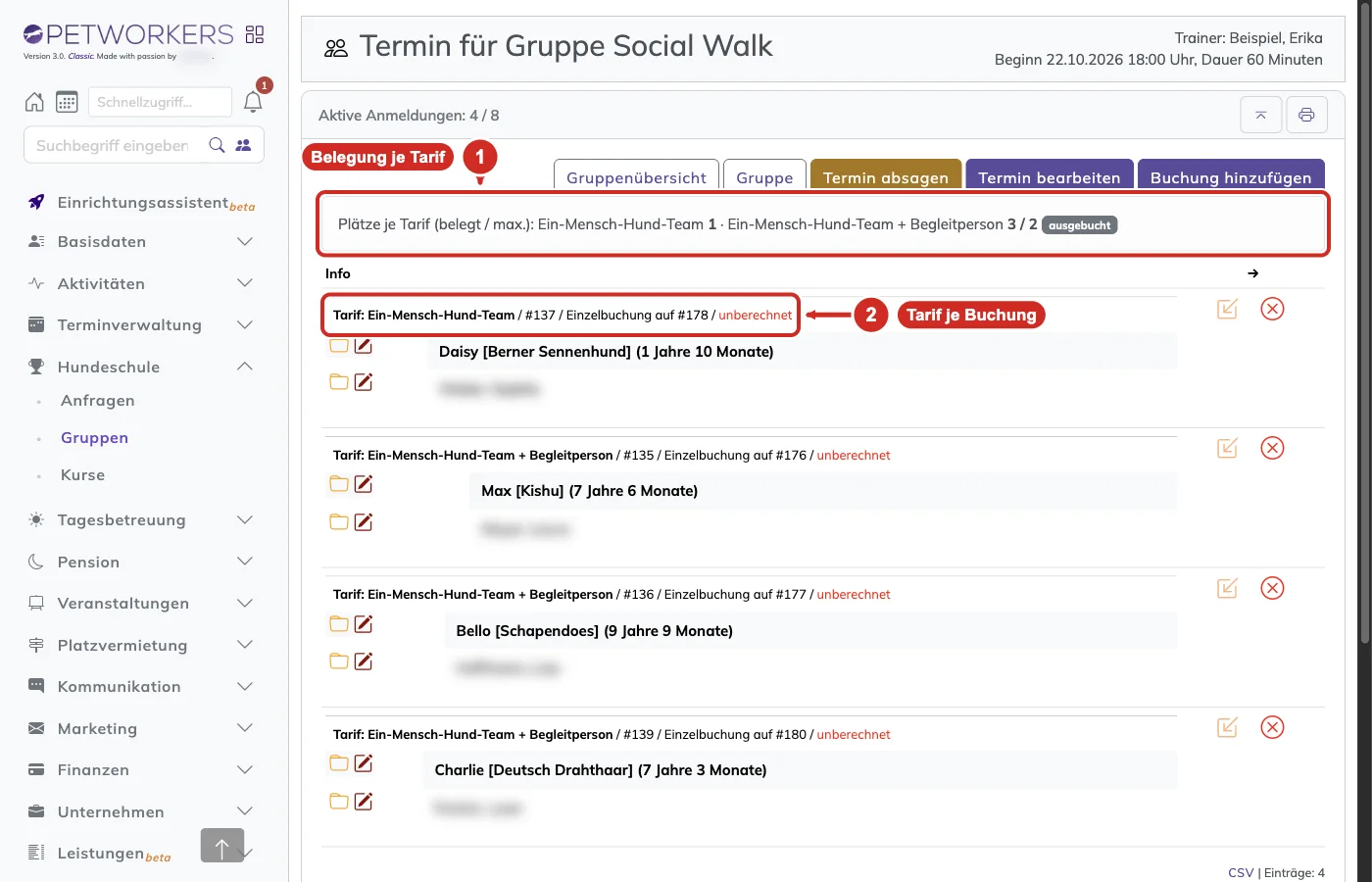This screenshot has height=882, width=1372.
Task: Open folder icon beside Charlie [Deutsch Drahthaar]
Action: pyautogui.click(x=339, y=763)
